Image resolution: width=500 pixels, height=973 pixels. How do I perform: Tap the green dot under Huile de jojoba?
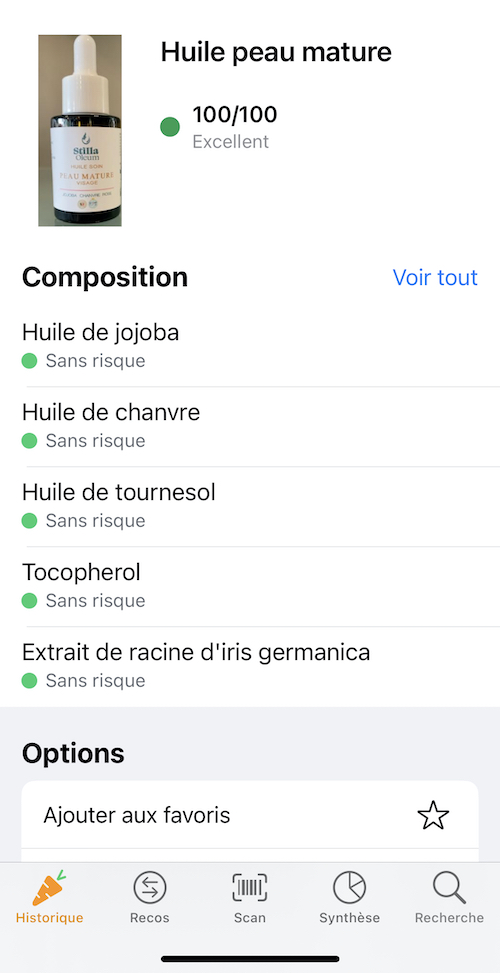[x=29, y=361]
